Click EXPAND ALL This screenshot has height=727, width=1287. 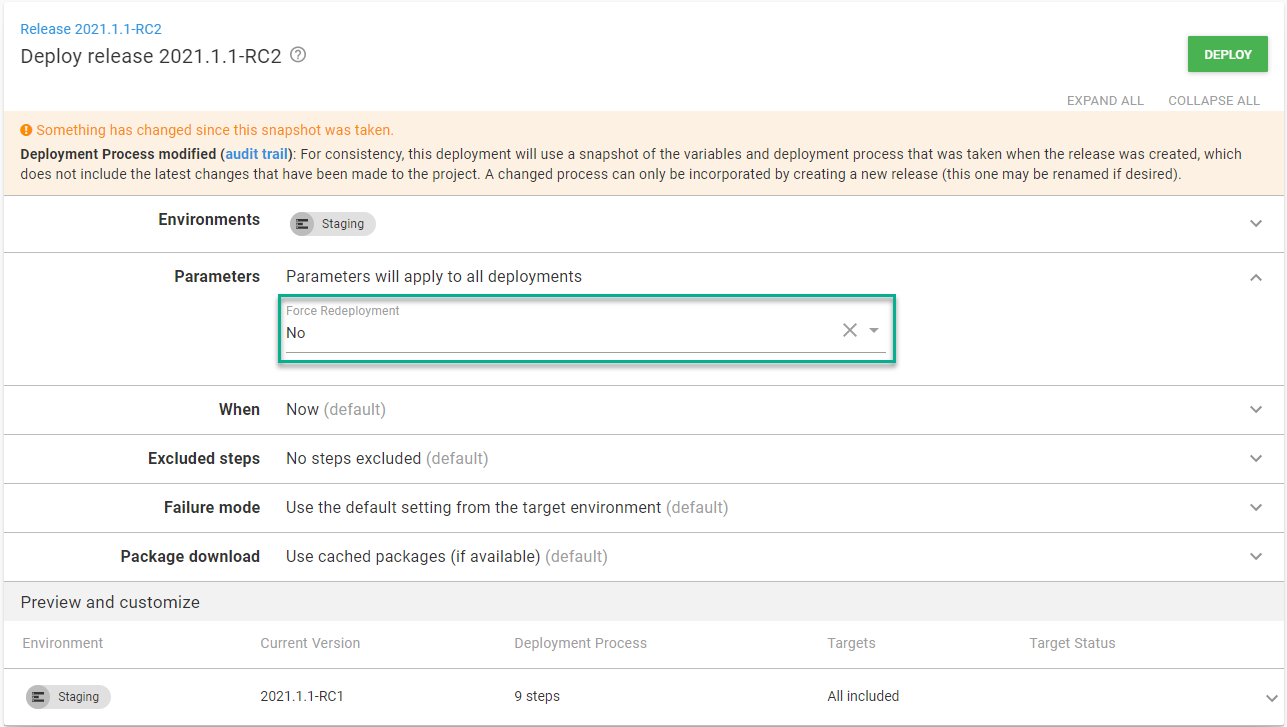(1105, 100)
